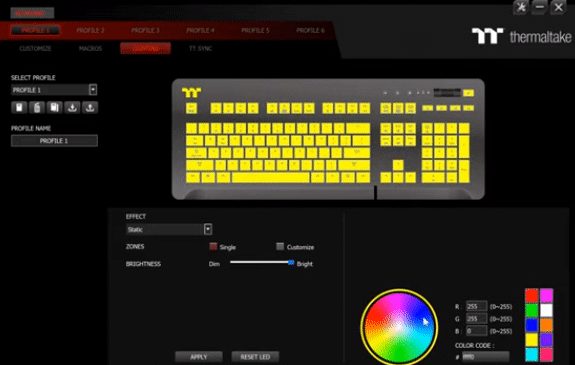Switch to Profile 5 tab
The image size is (575, 365).
click(255, 30)
